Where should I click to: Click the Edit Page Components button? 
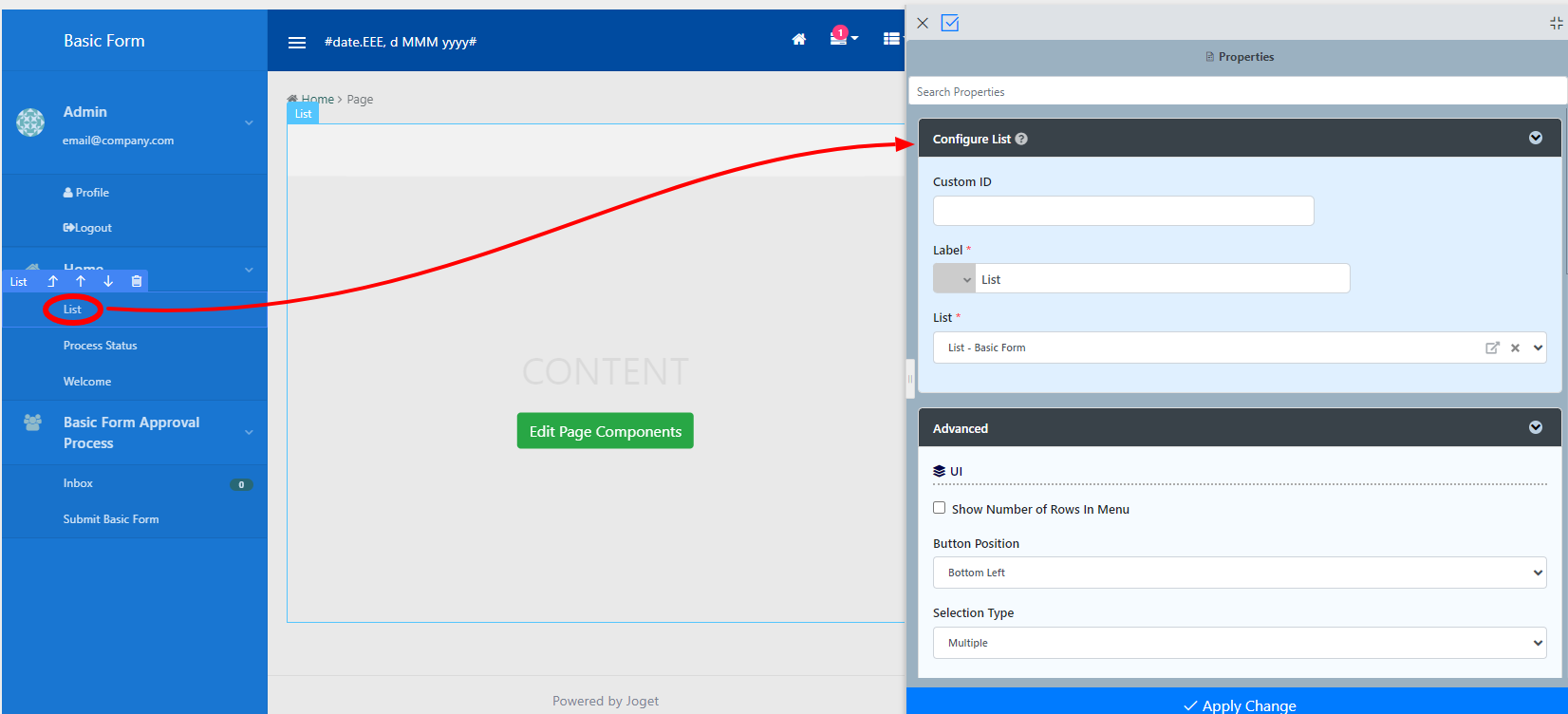[x=606, y=431]
